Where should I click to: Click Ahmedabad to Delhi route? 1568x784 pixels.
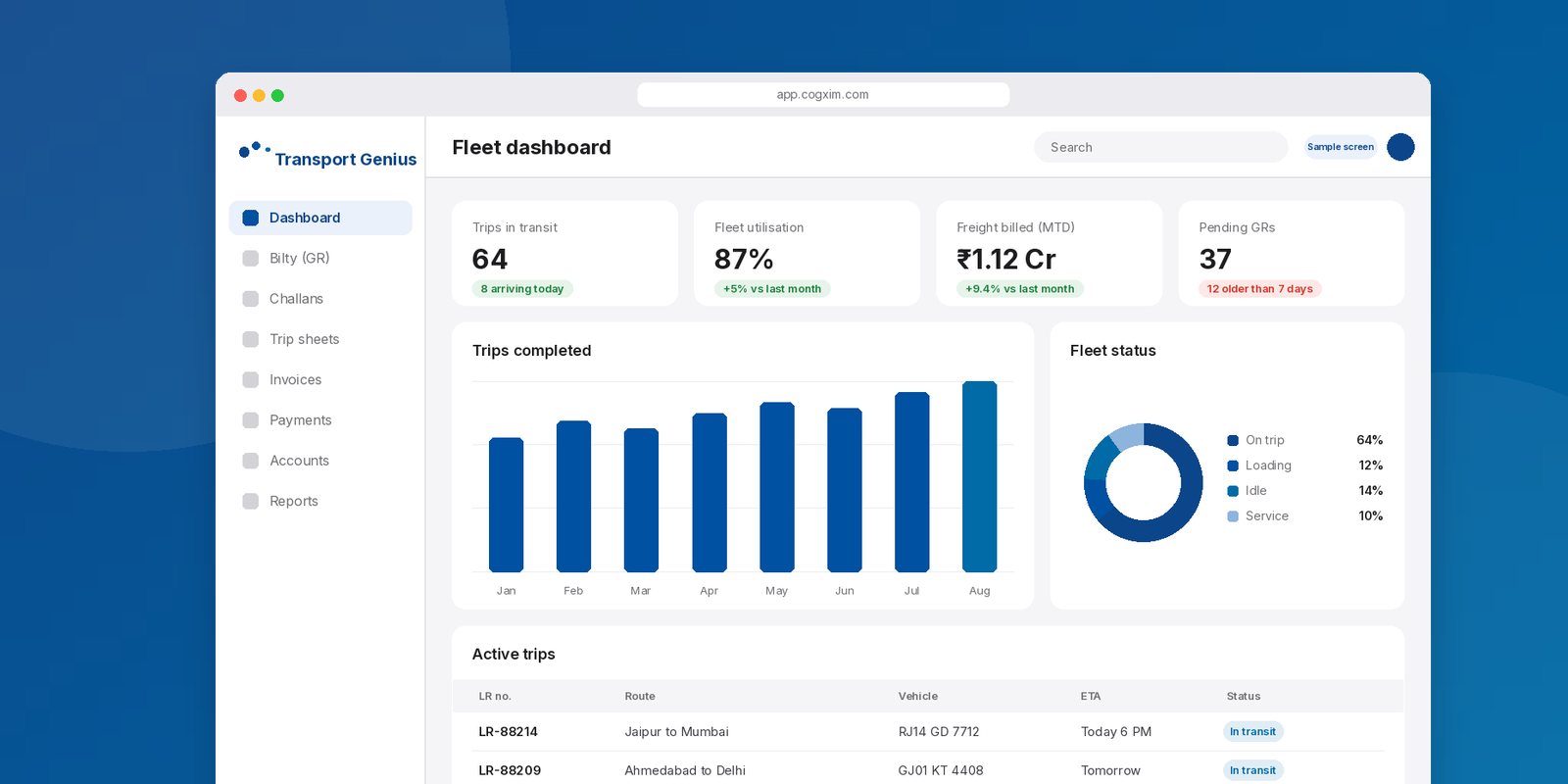click(685, 770)
